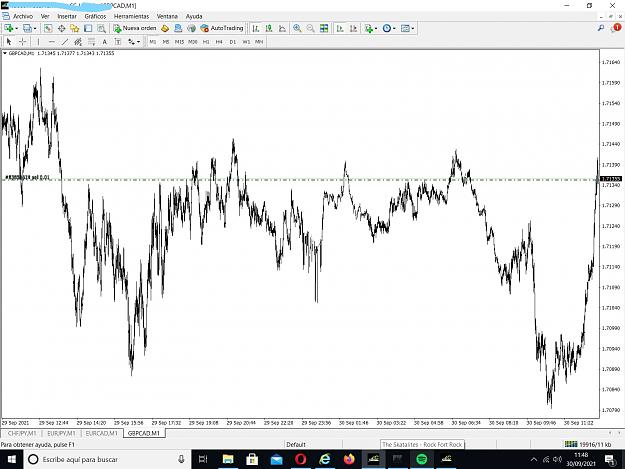Open a new chart window icon
625x469 pixels.
tap(8, 28)
